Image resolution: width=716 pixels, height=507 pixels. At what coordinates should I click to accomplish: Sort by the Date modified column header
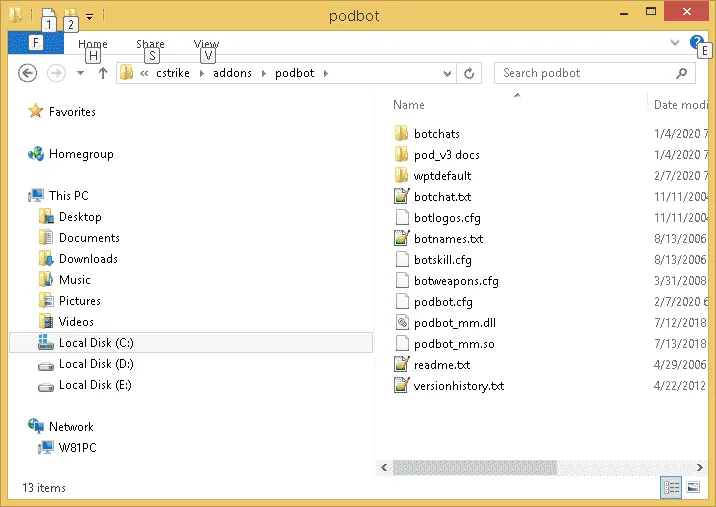click(680, 105)
